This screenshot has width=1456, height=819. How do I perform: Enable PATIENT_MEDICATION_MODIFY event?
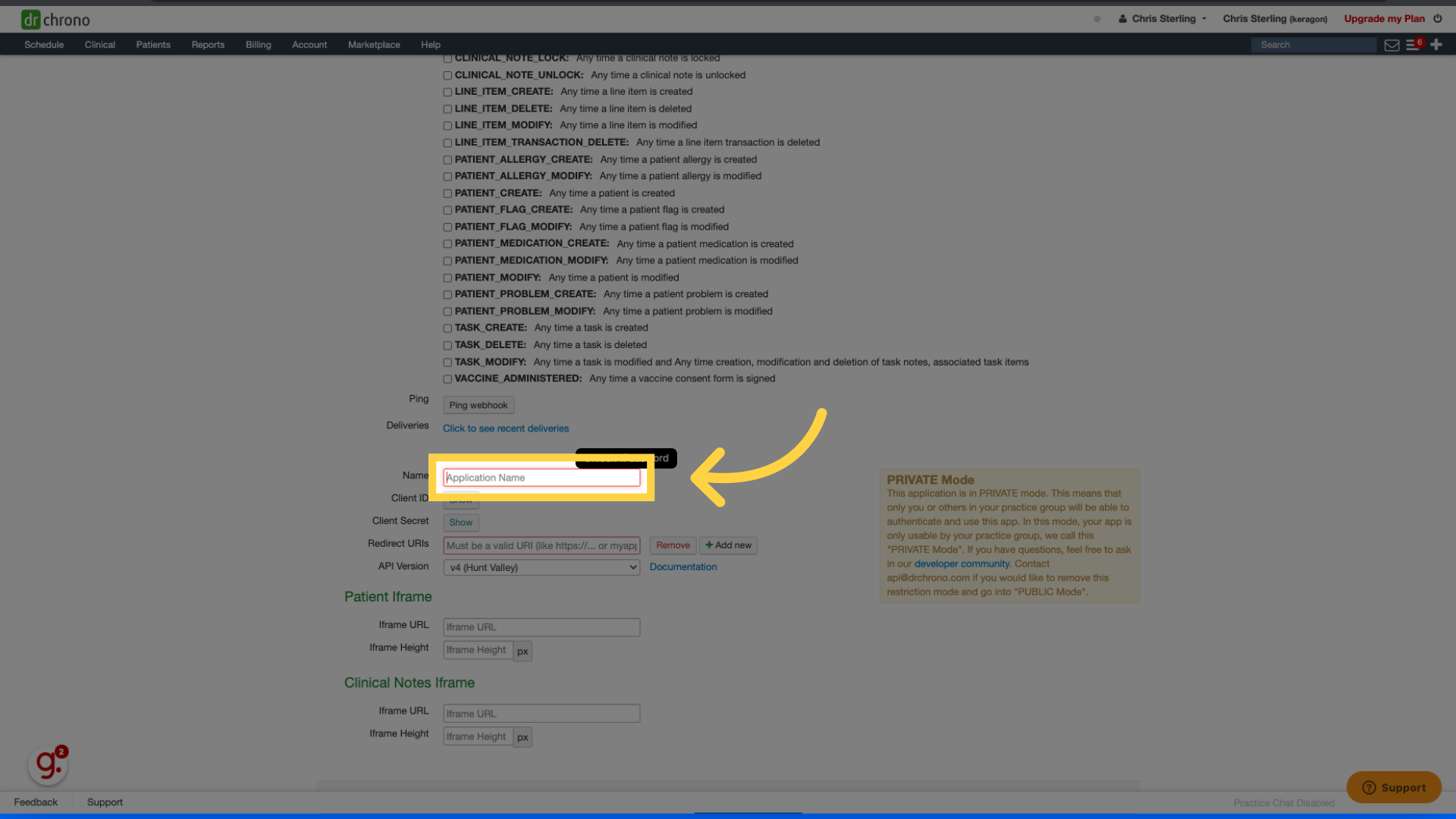447,261
